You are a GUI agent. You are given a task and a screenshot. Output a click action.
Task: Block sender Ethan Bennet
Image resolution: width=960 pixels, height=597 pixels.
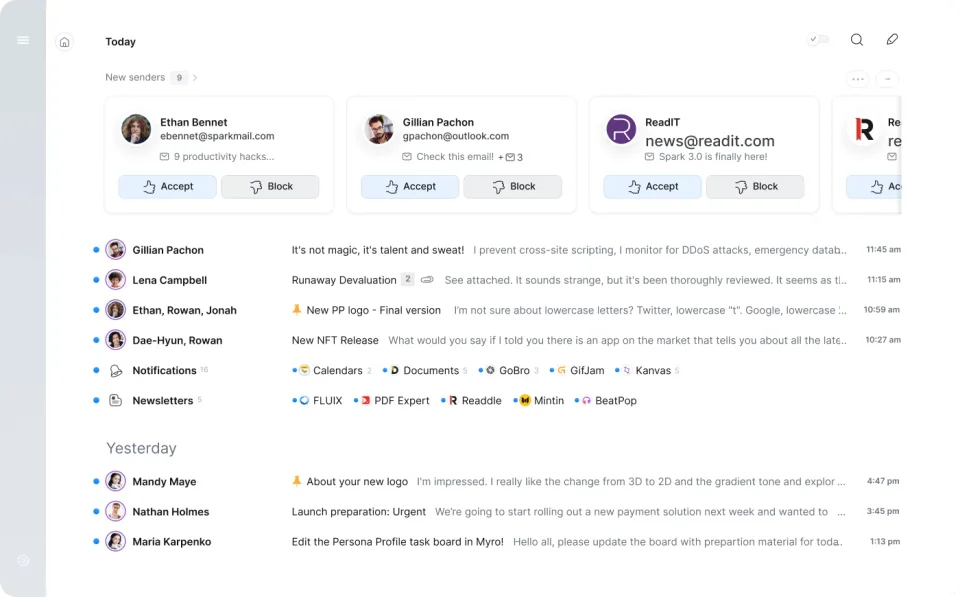click(x=270, y=187)
